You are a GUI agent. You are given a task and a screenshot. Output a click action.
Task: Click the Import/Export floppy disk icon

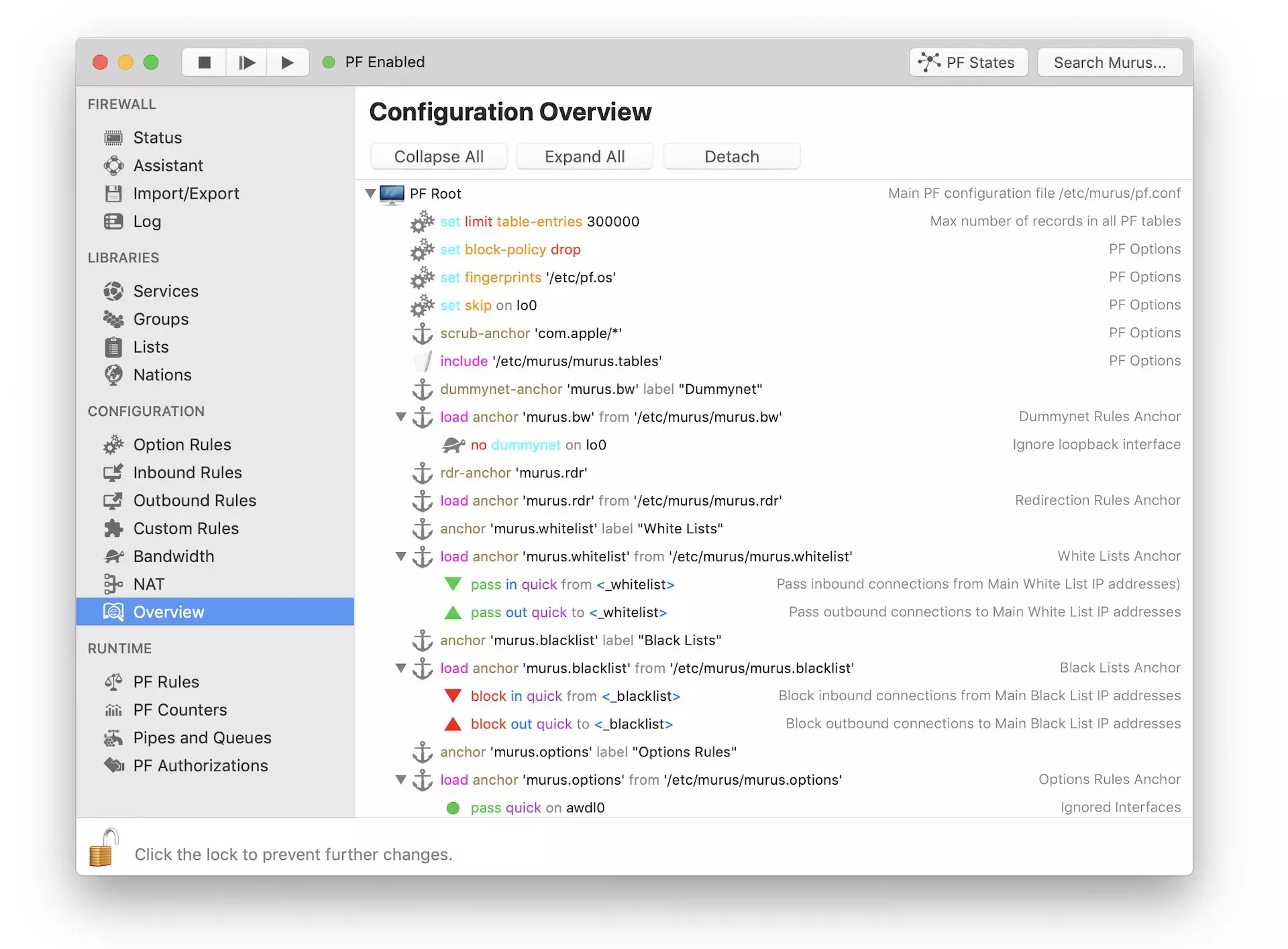(113, 194)
